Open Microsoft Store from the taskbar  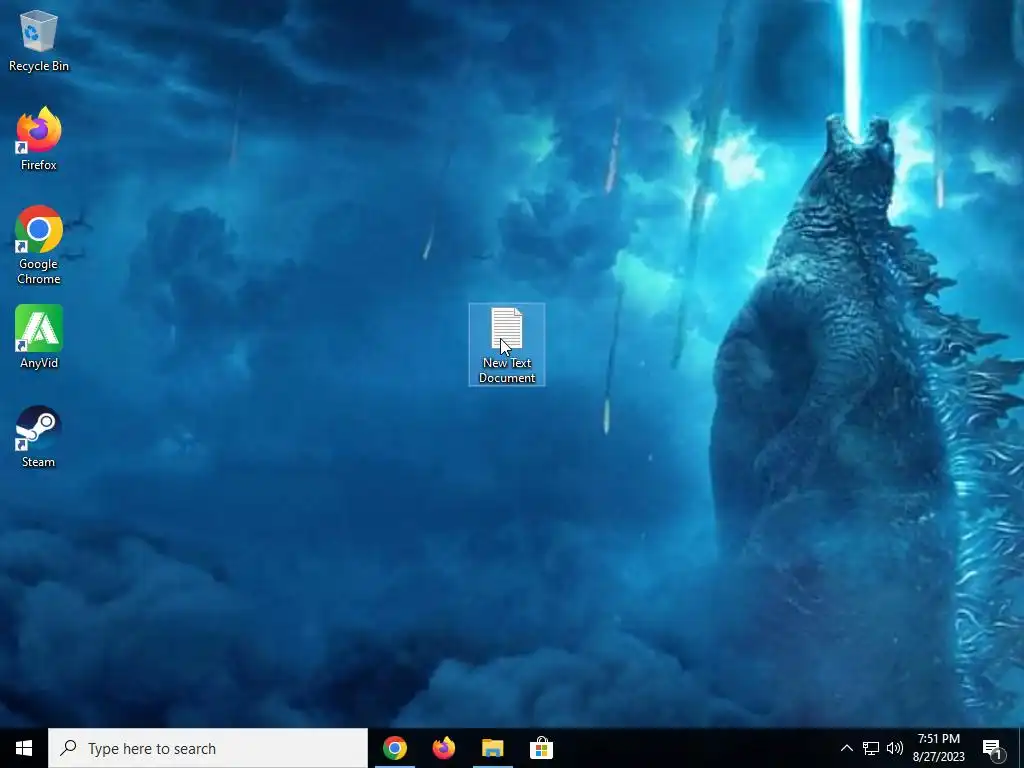coord(541,748)
